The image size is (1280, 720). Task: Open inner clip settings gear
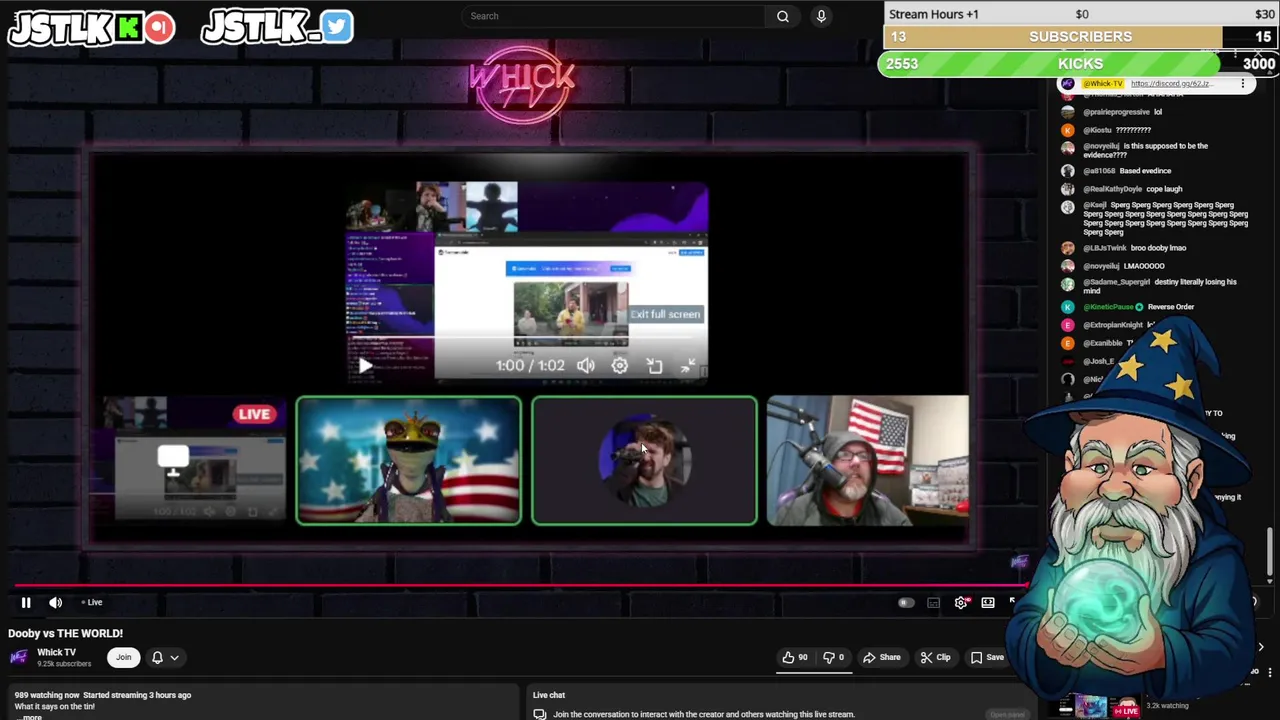point(620,366)
